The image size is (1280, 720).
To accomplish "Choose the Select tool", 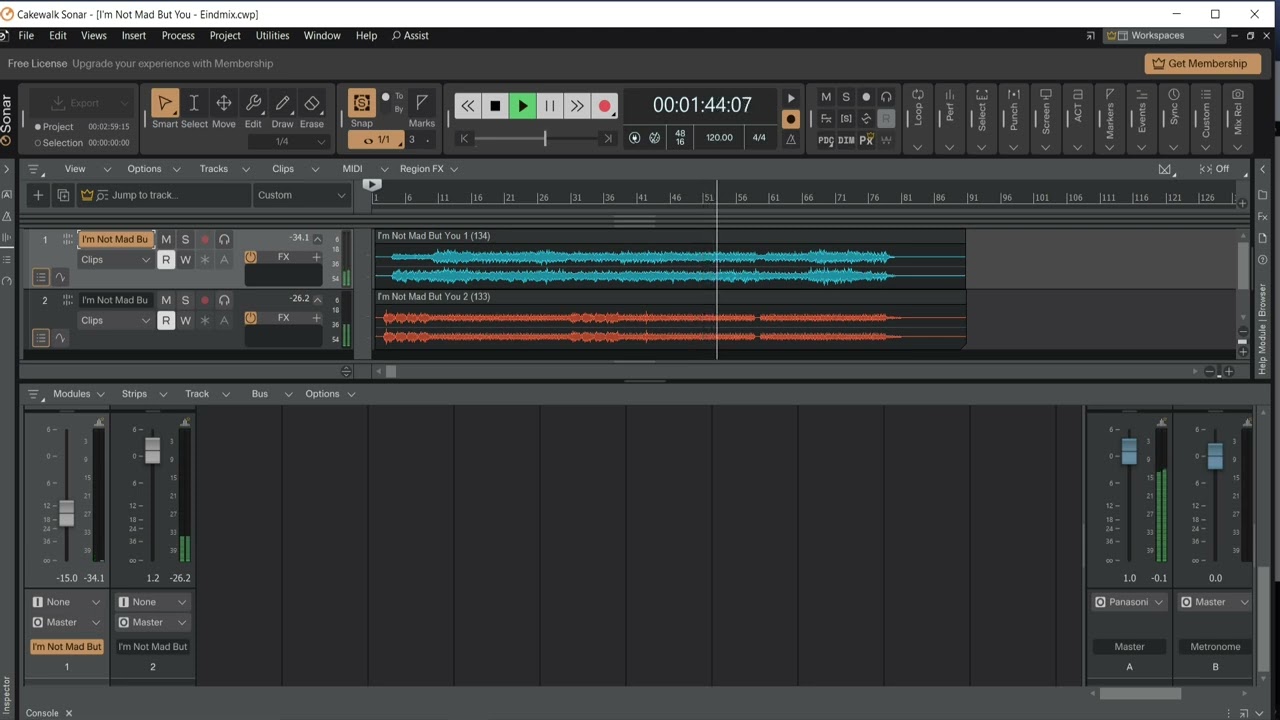I will pyautogui.click(x=194, y=103).
